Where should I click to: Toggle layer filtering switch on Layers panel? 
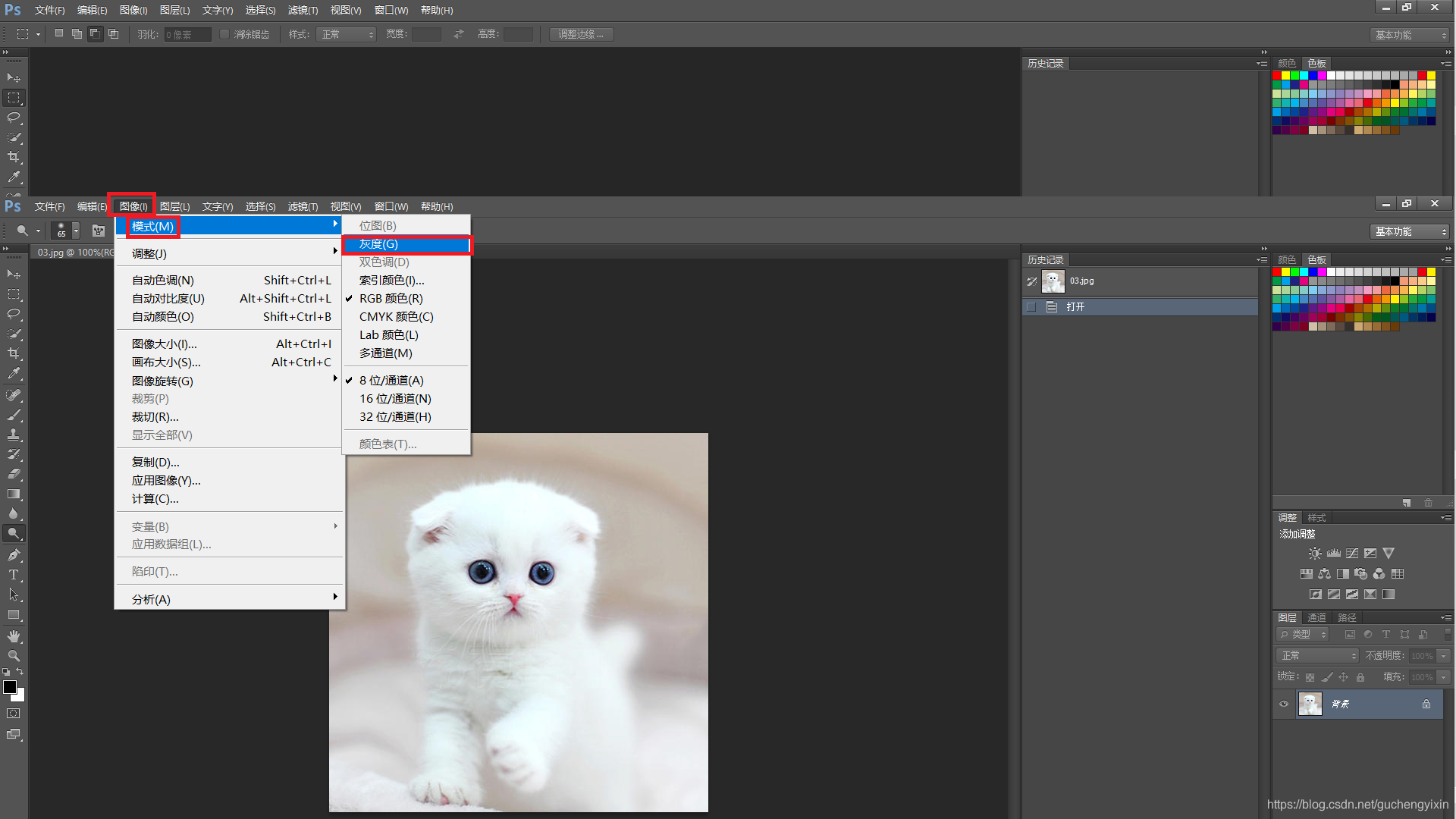[x=1448, y=633]
